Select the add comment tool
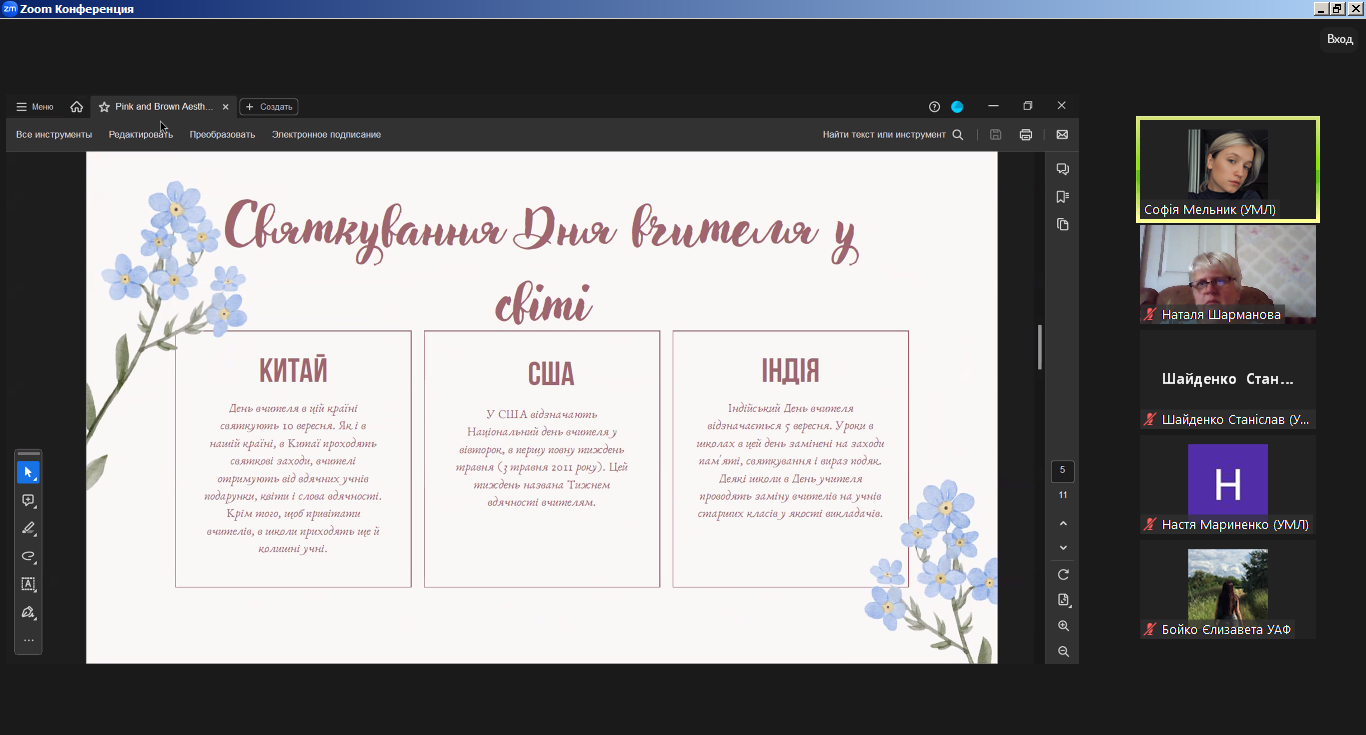The height and width of the screenshot is (735, 1366). coord(29,500)
